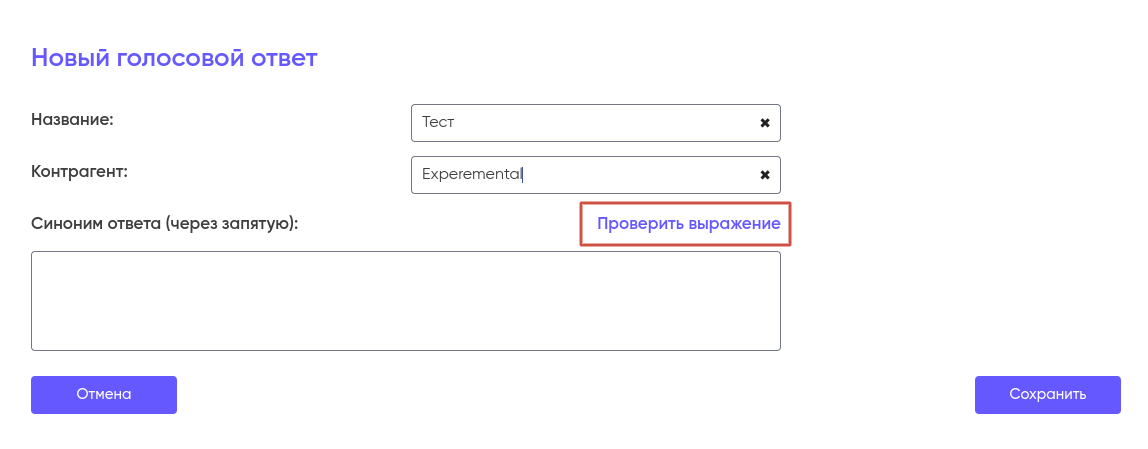This screenshot has width=1148, height=449.
Task: Click the Experemental text in the Контрагент field
Action: 471,174
